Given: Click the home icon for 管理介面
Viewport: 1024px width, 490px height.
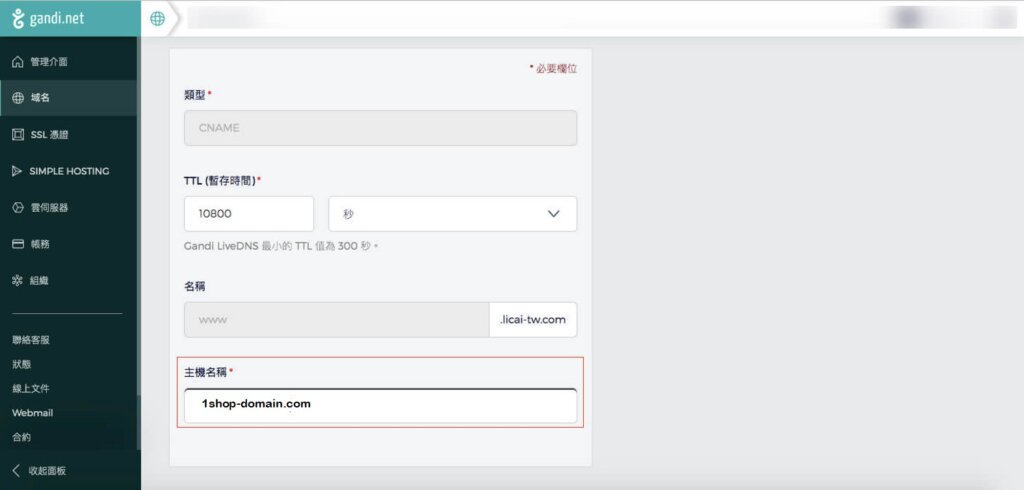Looking at the screenshot, I should coord(18,62).
